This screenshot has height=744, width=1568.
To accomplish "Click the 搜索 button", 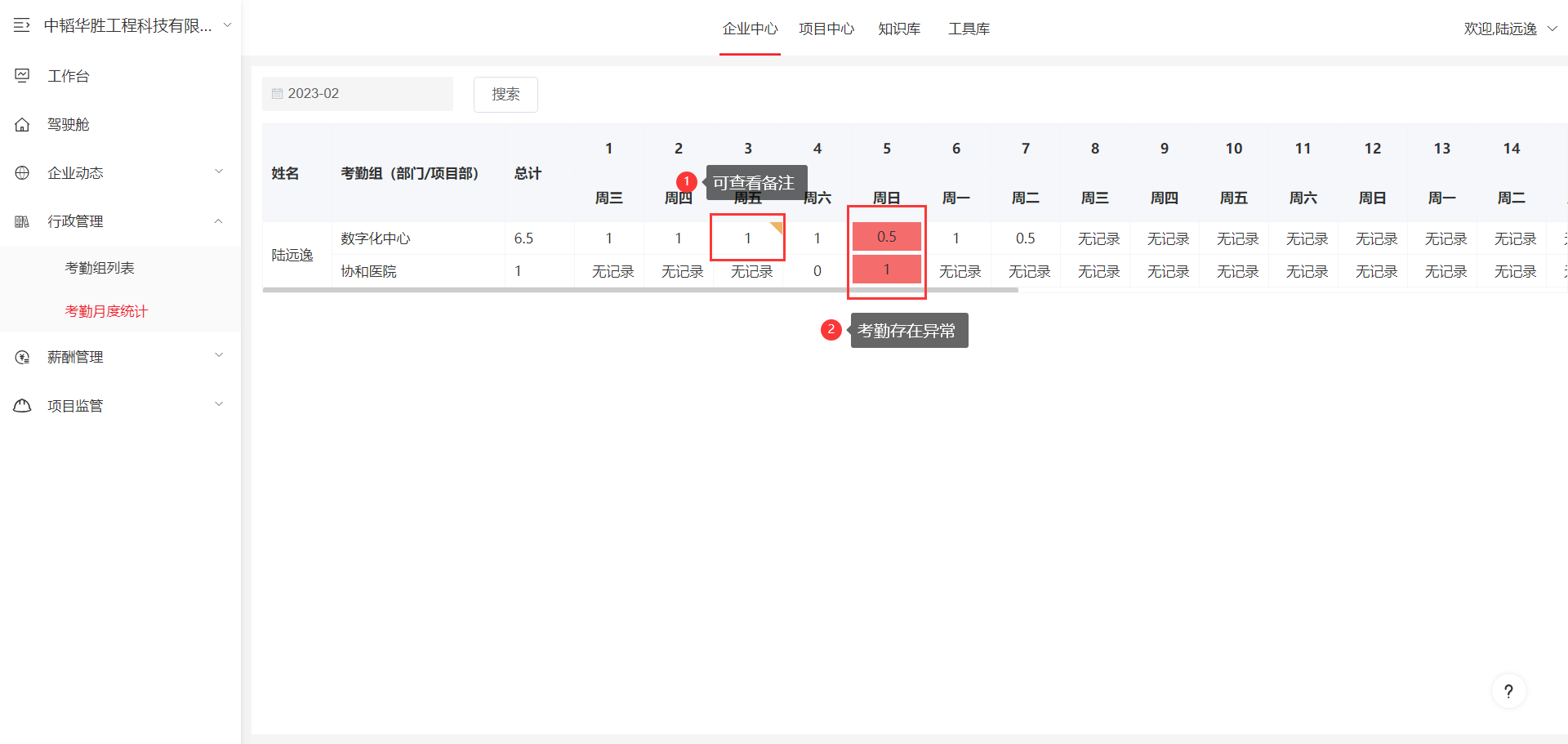I will [506, 94].
